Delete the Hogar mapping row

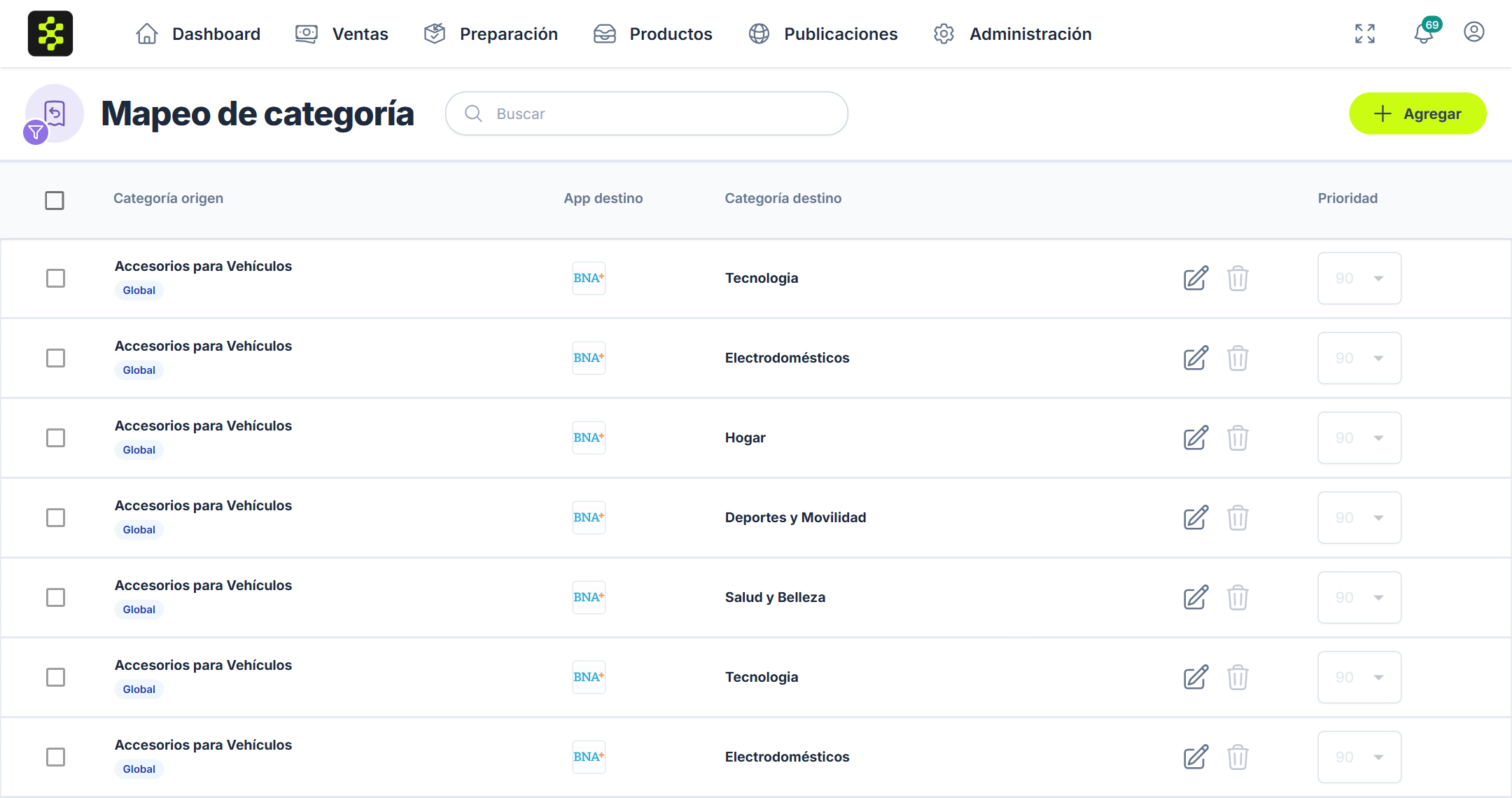pyautogui.click(x=1238, y=437)
